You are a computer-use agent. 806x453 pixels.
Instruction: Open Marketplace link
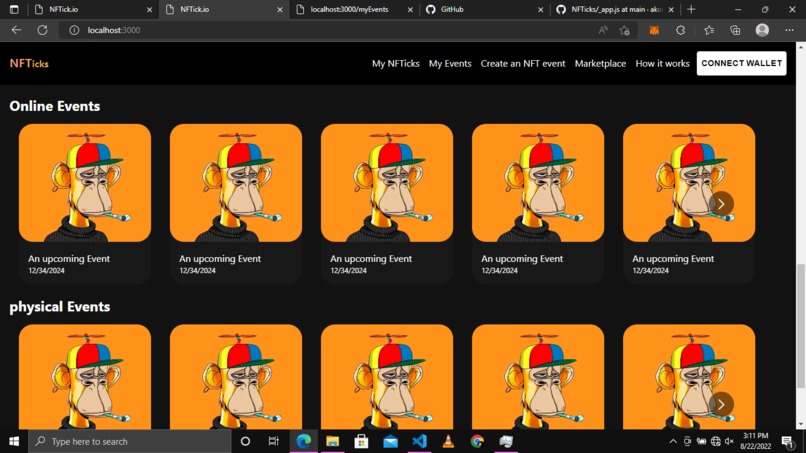[x=600, y=63]
